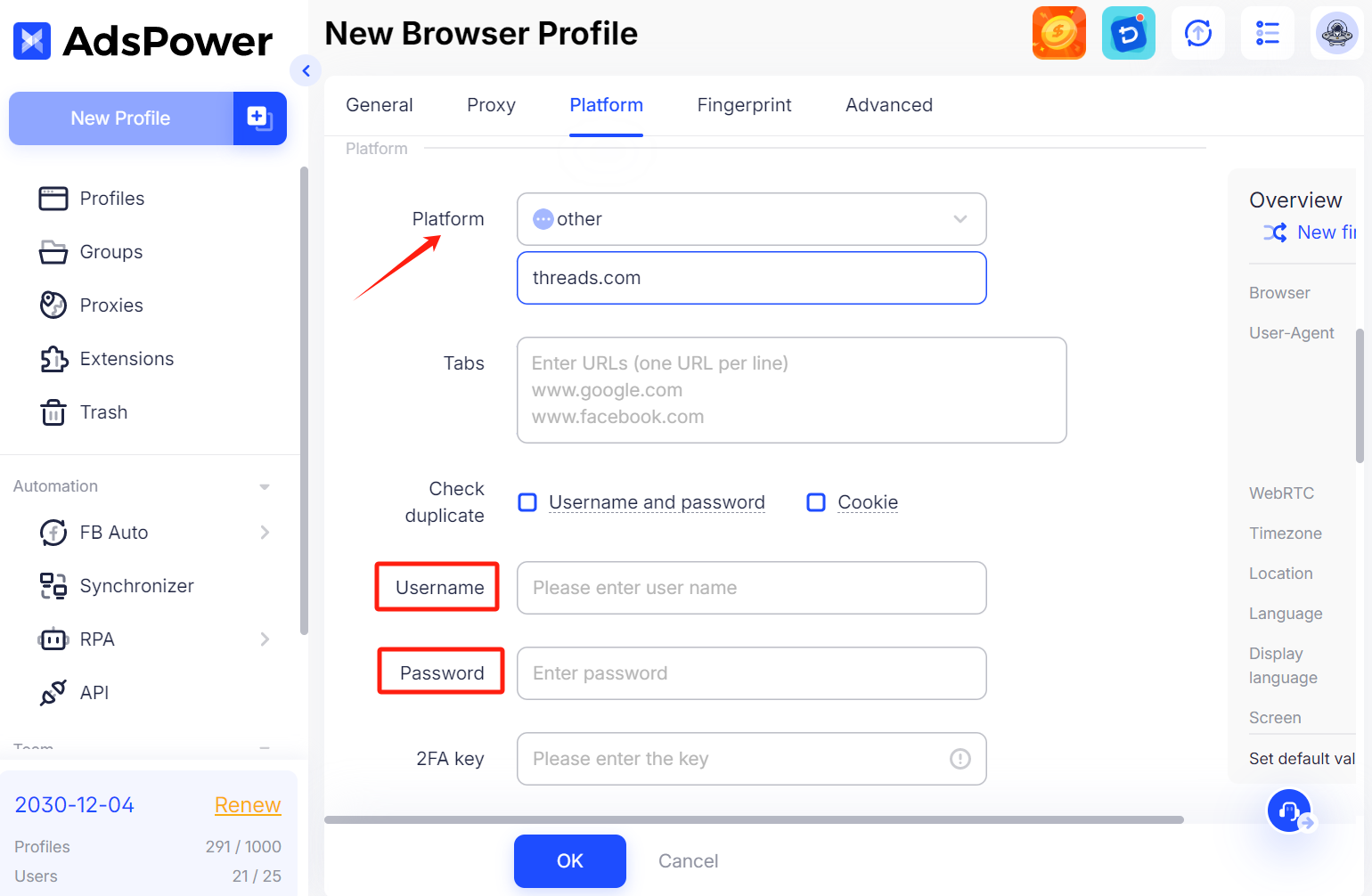Image resolution: width=1372 pixels, height=896 pixels.
Task: Switch to the Fingerprint tab
Action: tap(744, 105)
